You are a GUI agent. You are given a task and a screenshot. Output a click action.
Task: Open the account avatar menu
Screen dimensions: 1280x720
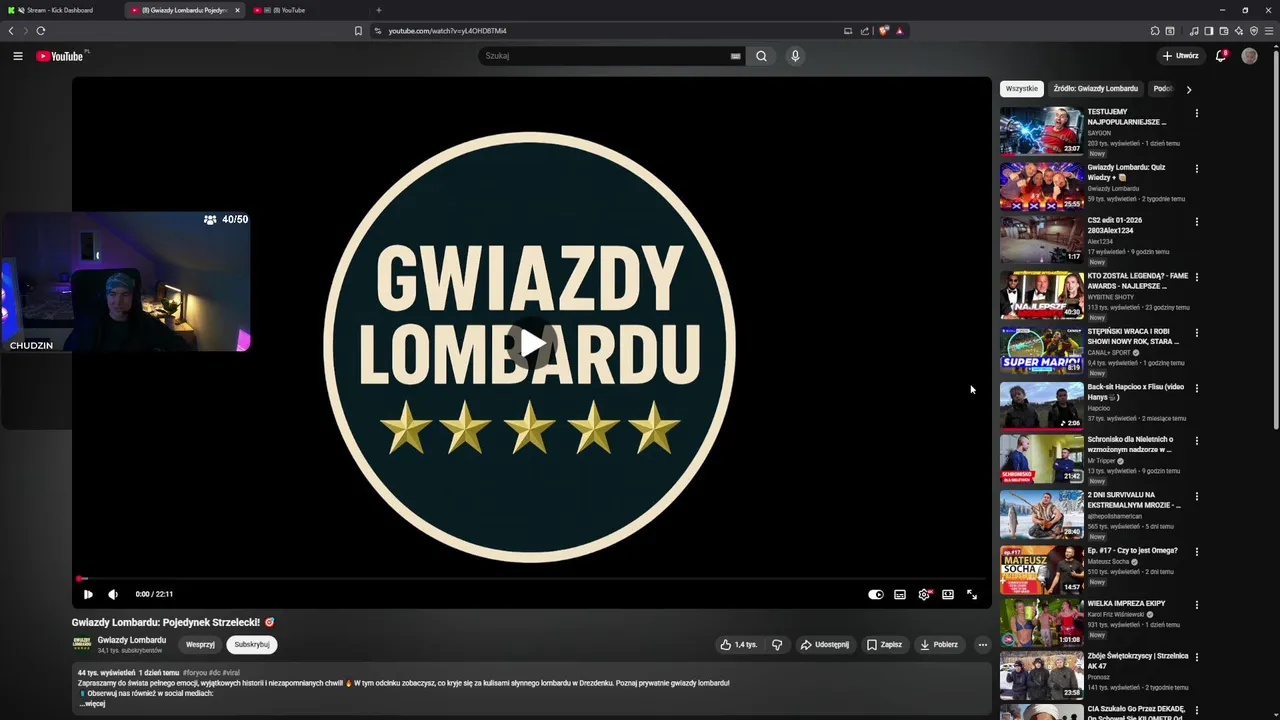(1249, 56)
